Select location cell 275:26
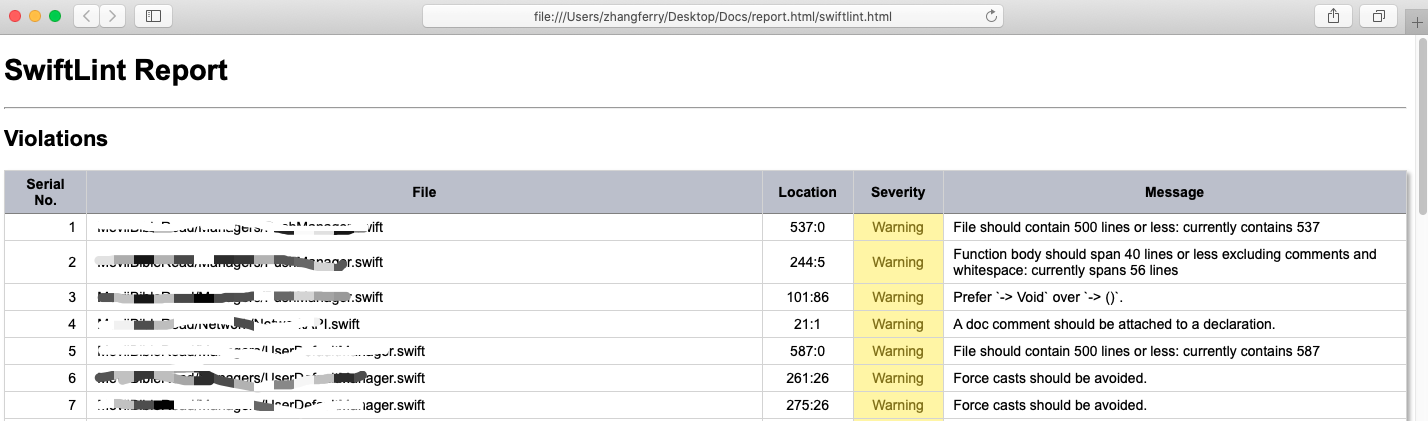Viewport: 1428px width, 421px height. pos(807,405)
